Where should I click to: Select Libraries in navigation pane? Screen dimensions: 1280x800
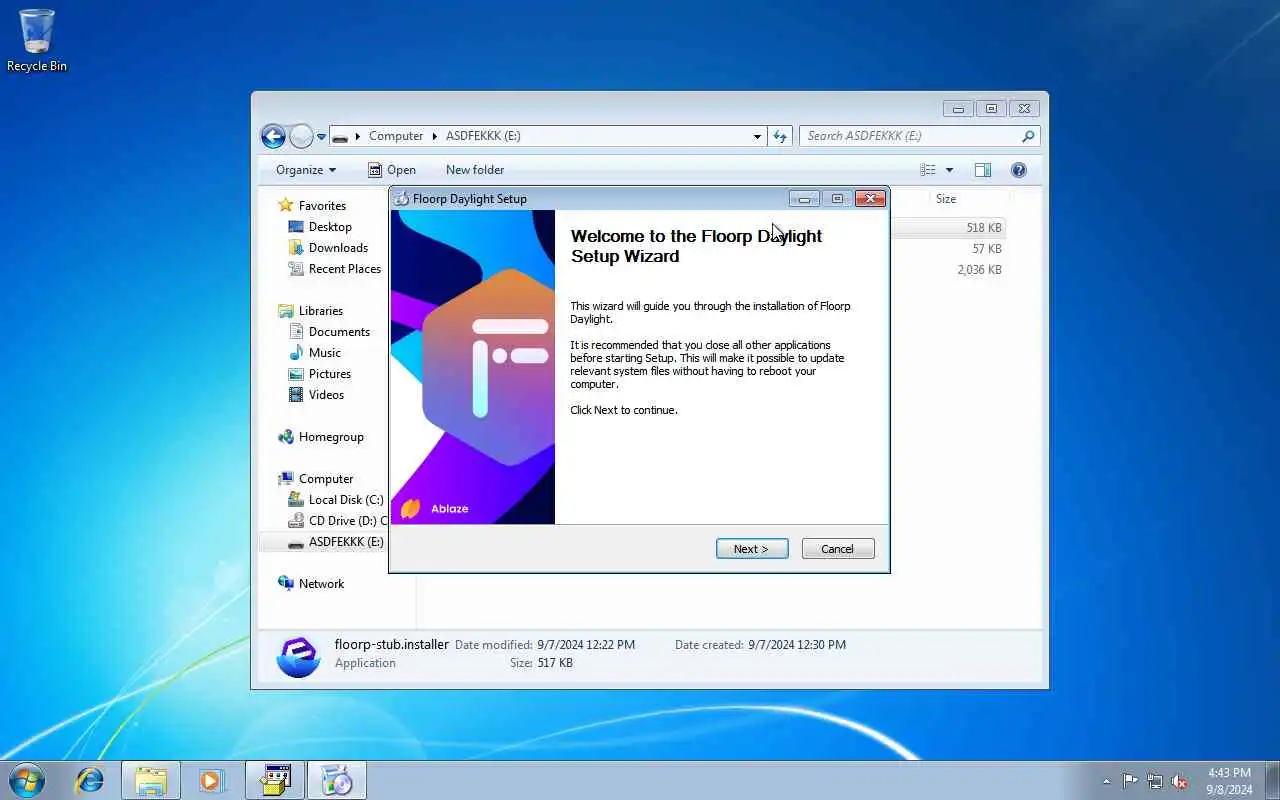[x=320, y=311]
